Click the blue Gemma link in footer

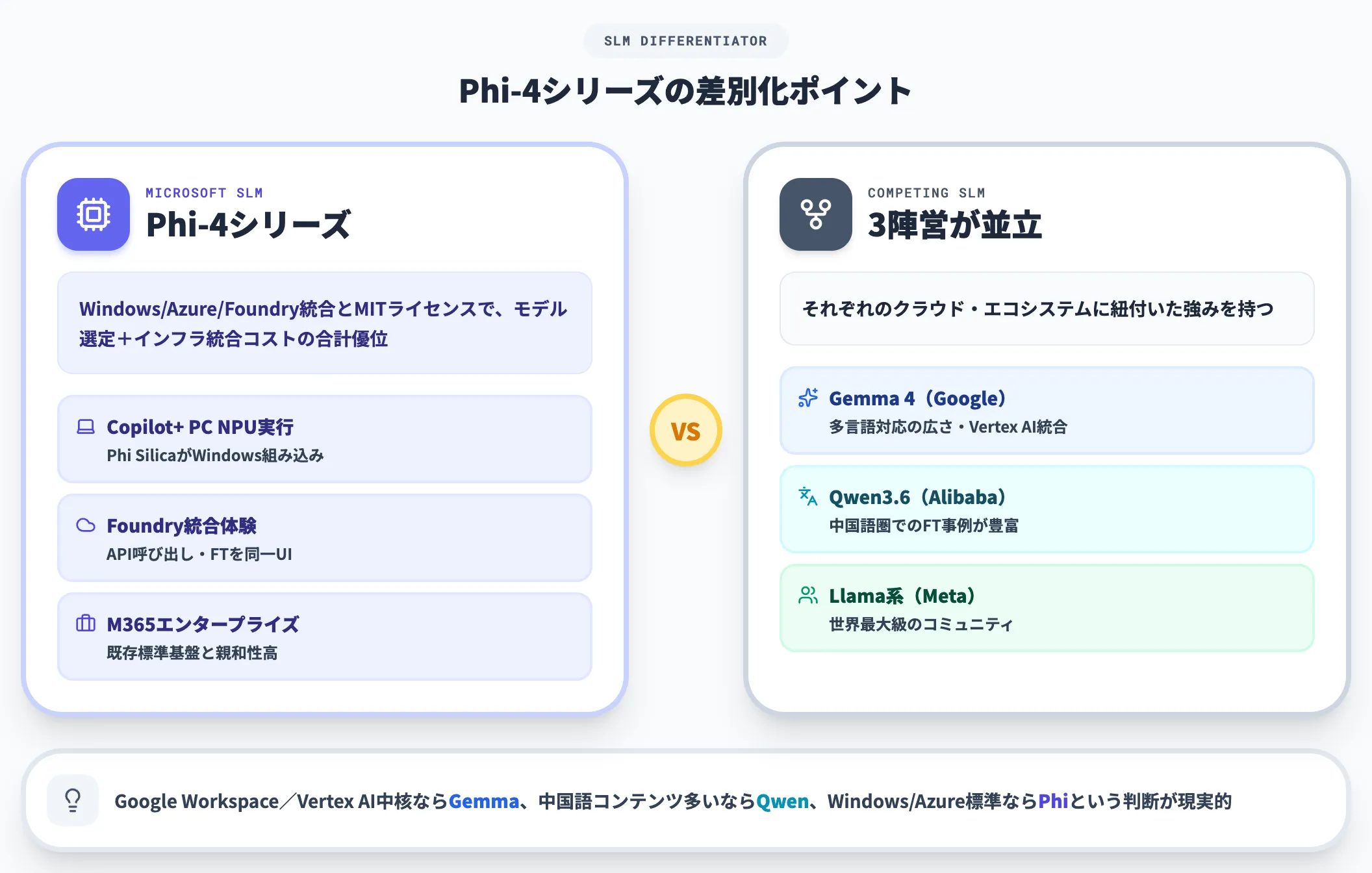[x=484, y=801]
